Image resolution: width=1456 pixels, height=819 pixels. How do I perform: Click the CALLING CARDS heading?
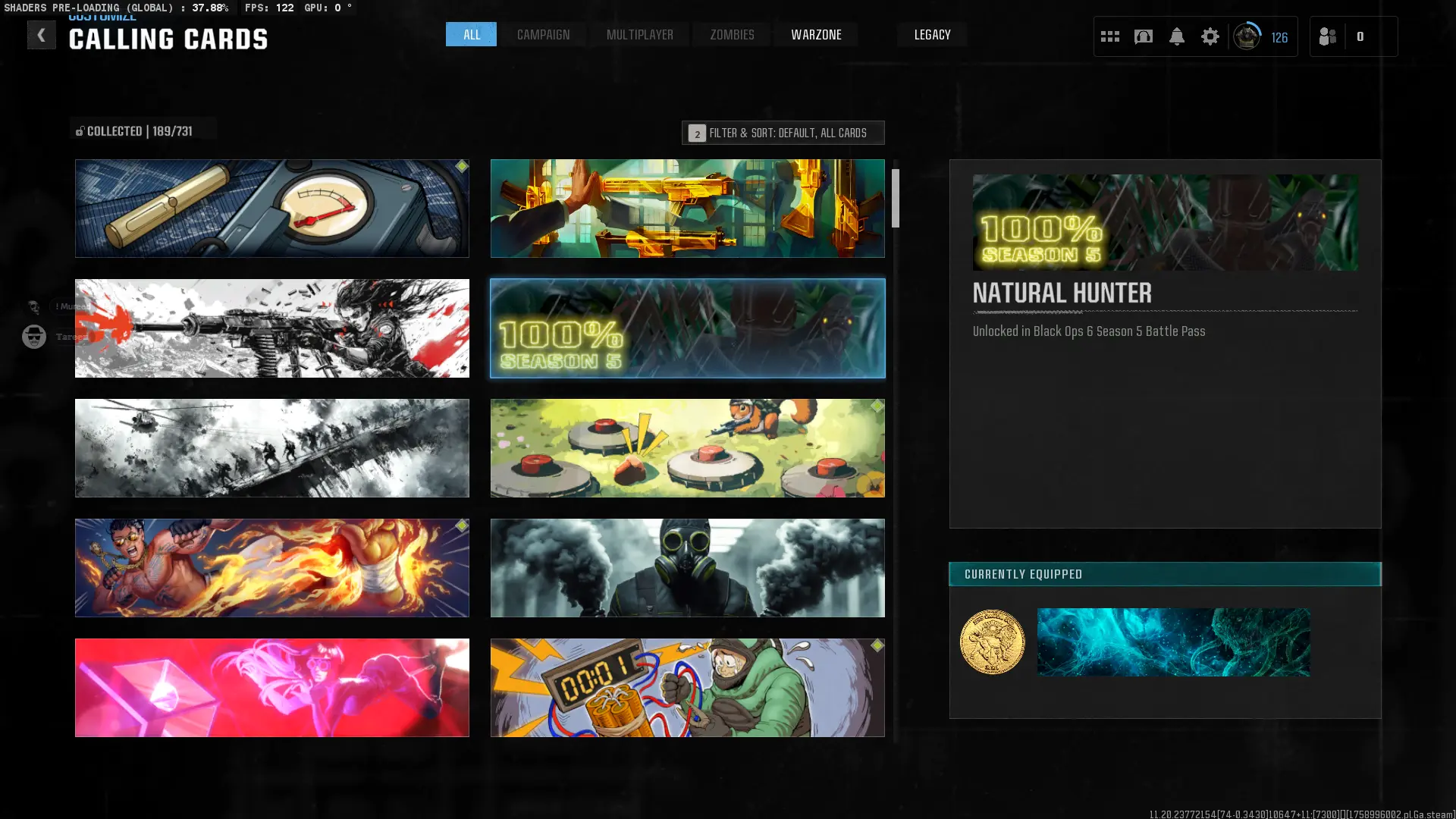point(168,39)
